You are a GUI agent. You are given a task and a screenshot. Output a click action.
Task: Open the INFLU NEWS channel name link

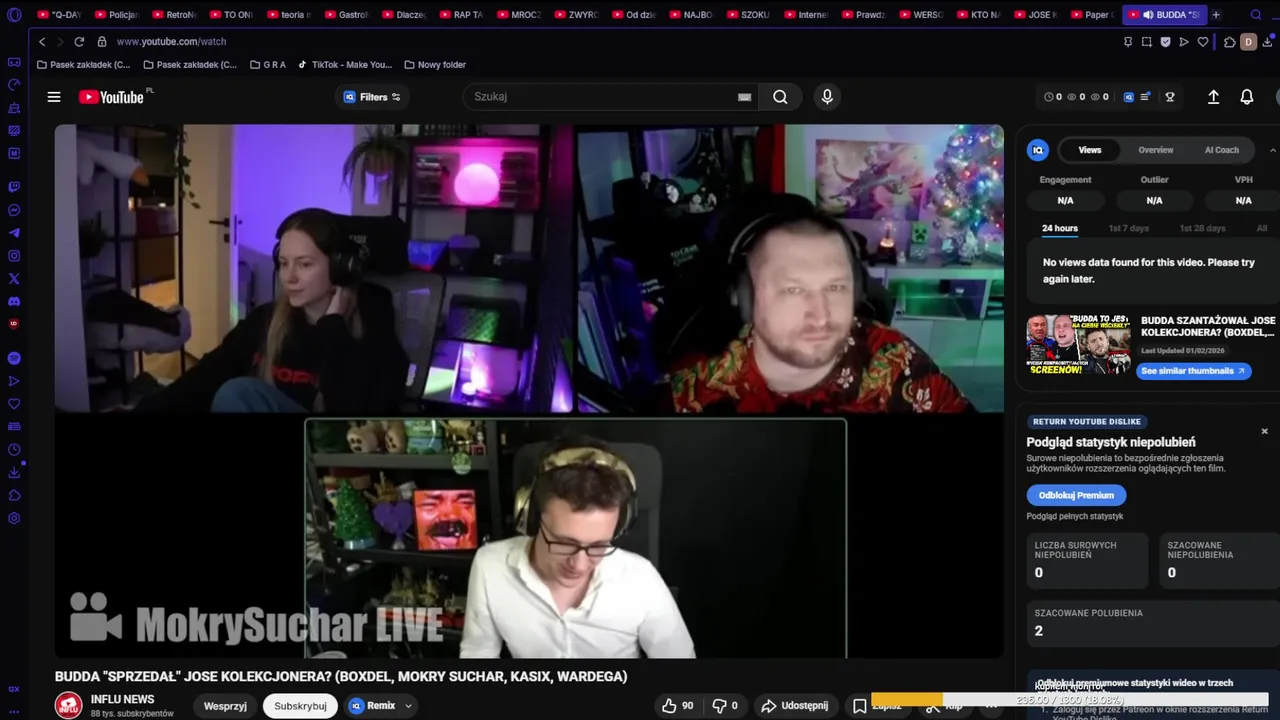[122, 699]
